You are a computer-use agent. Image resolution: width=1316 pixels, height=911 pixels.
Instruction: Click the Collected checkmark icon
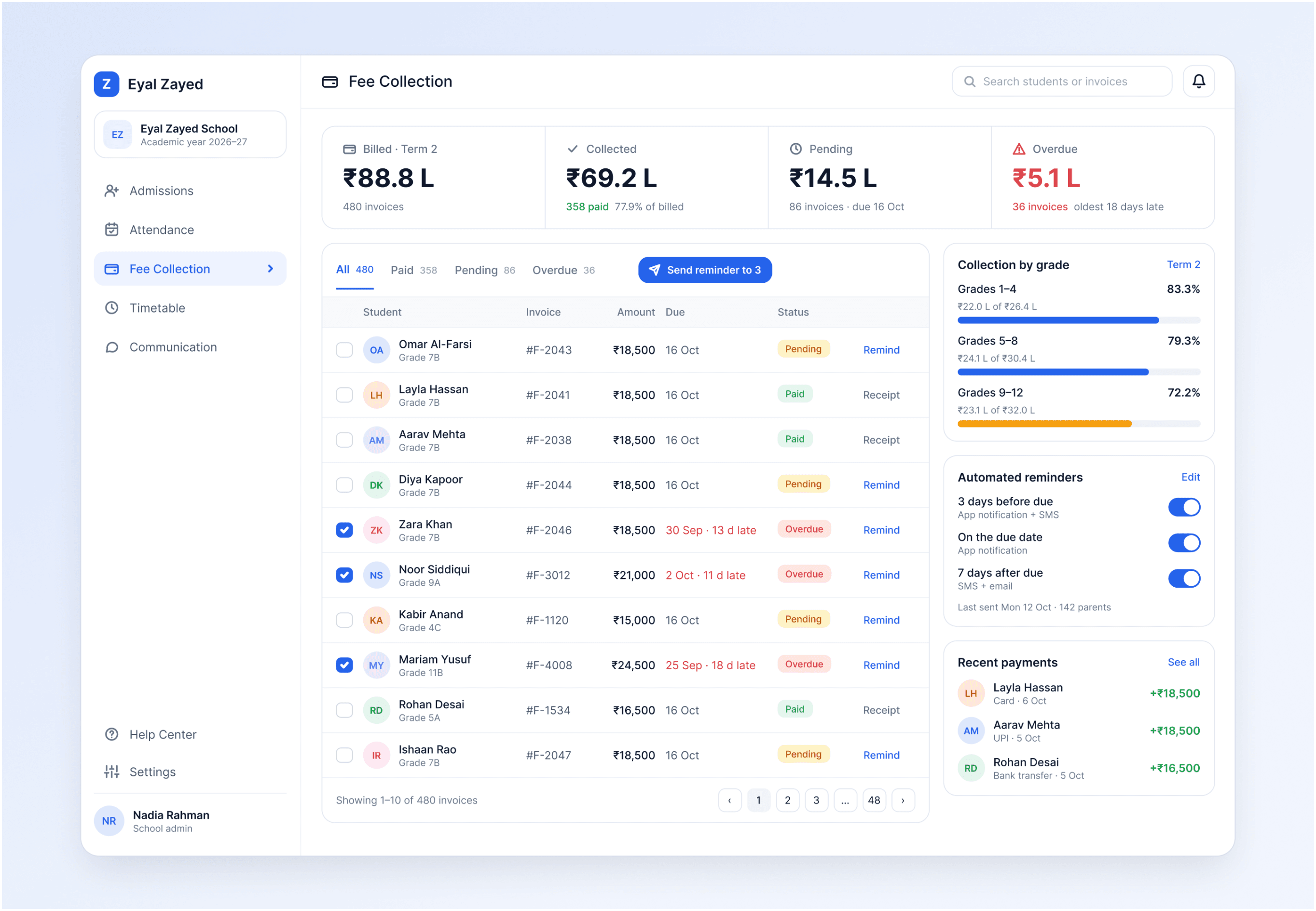pyautogui.click(x=573, y=149)
